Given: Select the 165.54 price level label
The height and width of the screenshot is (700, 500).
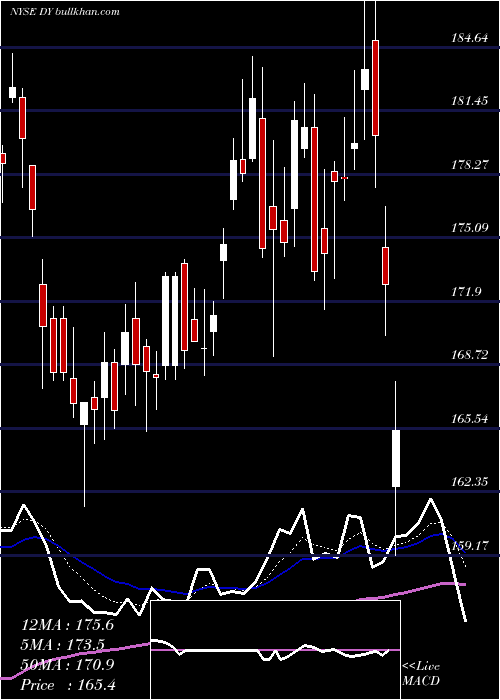Looking at the screenshot, I should (x=470, y=419).
